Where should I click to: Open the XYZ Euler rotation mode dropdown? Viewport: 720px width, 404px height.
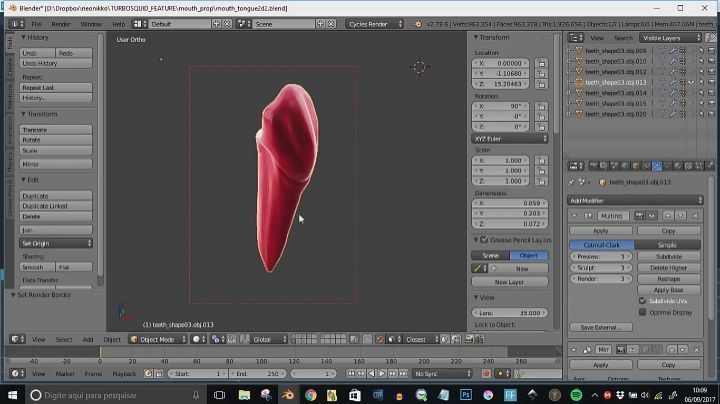[x=510, y=139]
